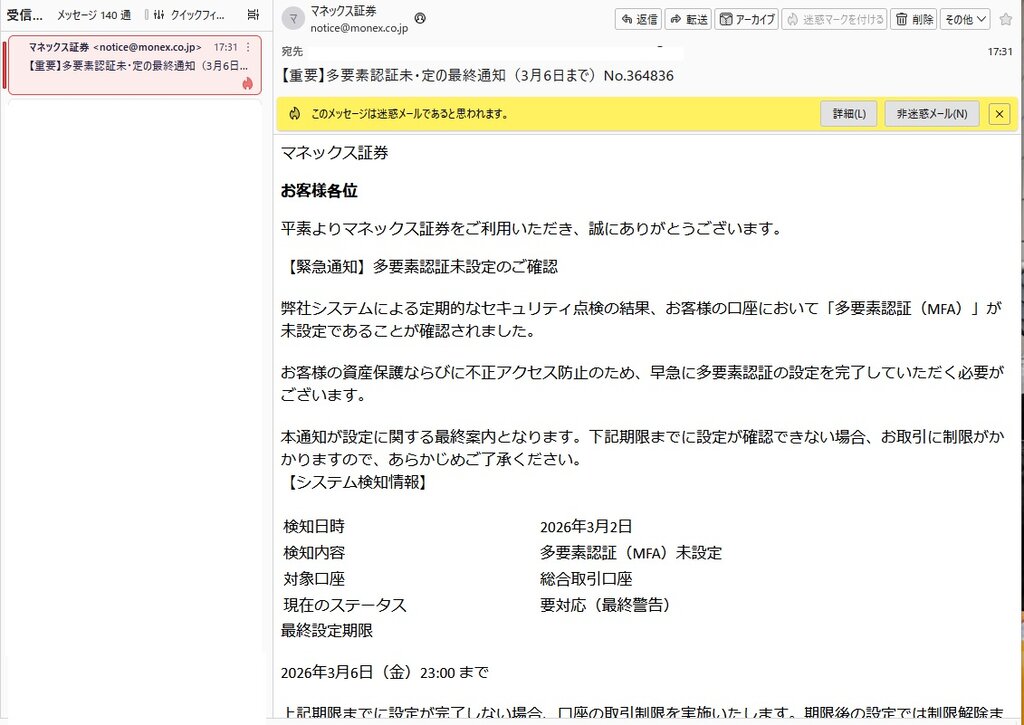Screen dimensions: 1024x725
Task: Click the 【システム検知情報】 heading
Action: click(x=355, y=482)
